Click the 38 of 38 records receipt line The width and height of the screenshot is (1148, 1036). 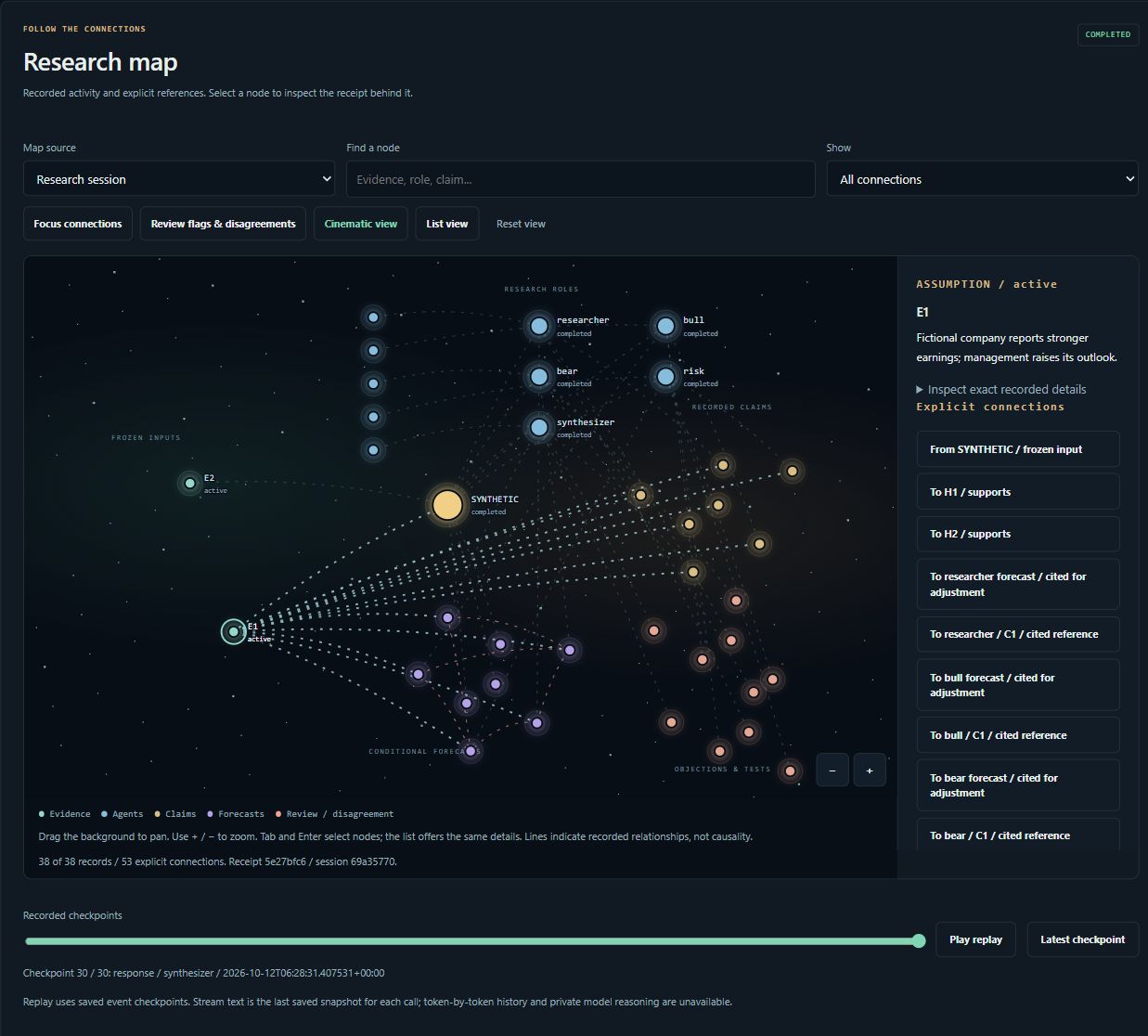click(217, 861)
